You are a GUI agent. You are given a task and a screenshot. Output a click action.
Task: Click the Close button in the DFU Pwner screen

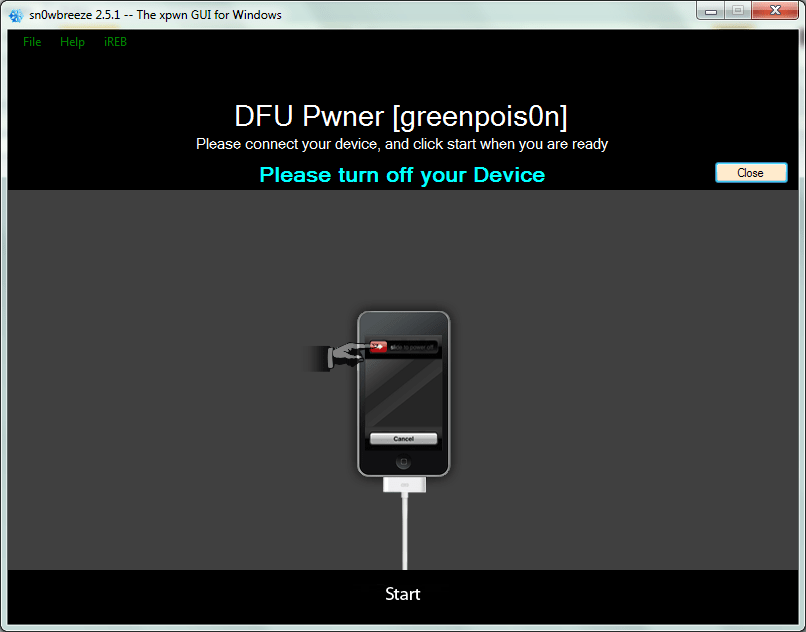tap(751, 173)
